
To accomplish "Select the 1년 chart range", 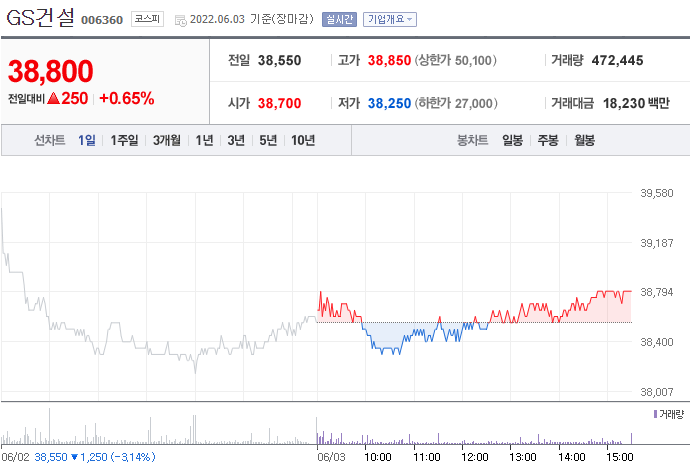I will click(x=204, y=140).
